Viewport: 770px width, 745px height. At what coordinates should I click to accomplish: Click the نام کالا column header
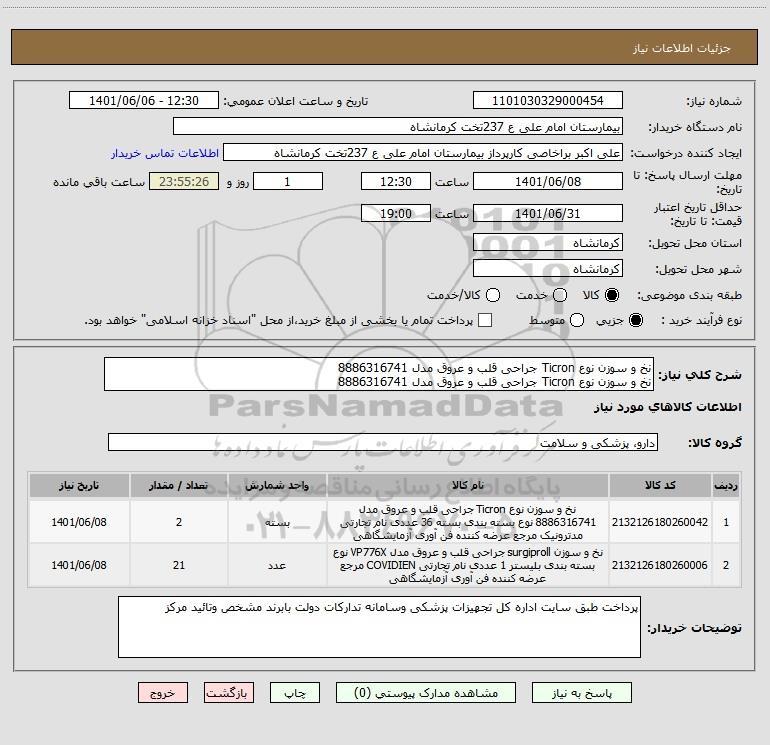click(468, 485)
